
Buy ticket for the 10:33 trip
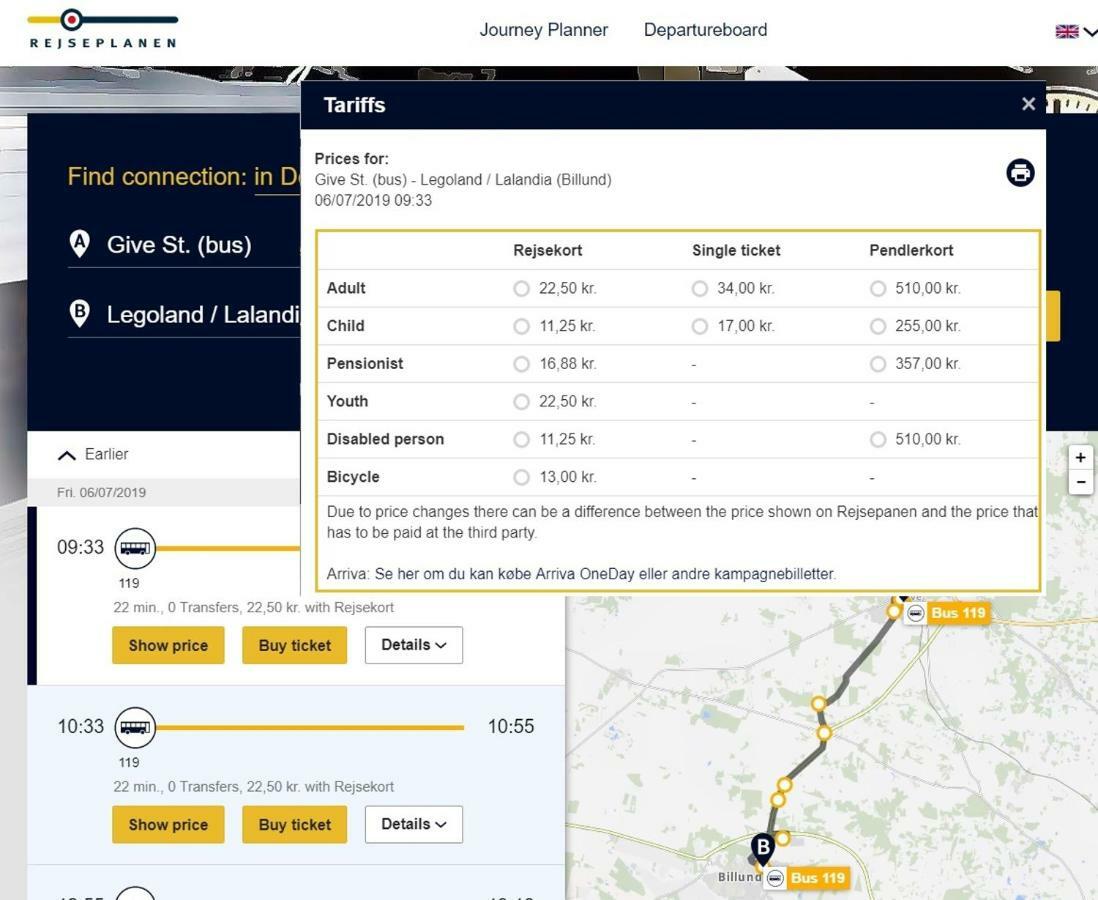pyautogui.click(x=295, y=824)
